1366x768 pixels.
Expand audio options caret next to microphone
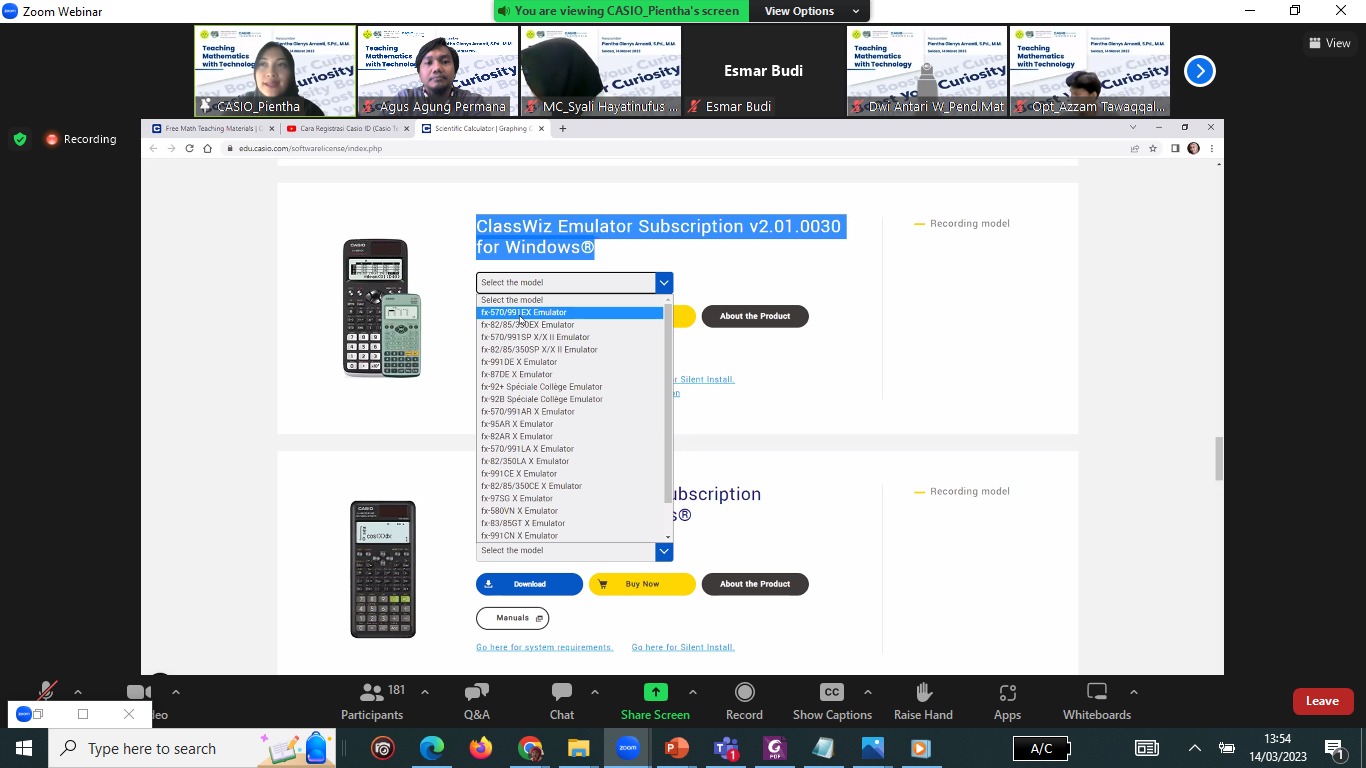78,692
